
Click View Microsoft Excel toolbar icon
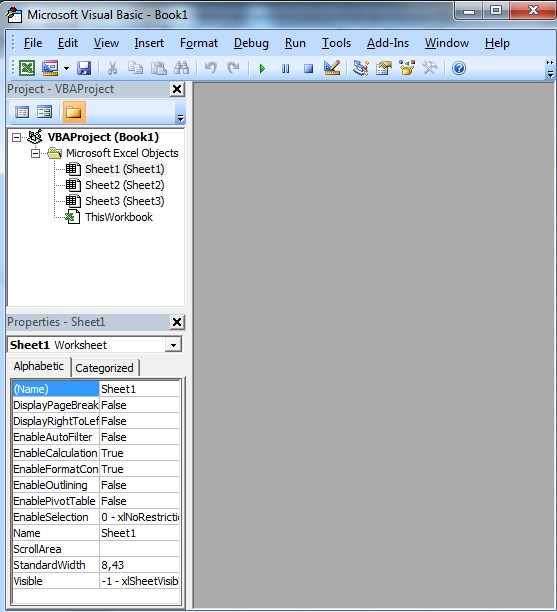27,68
